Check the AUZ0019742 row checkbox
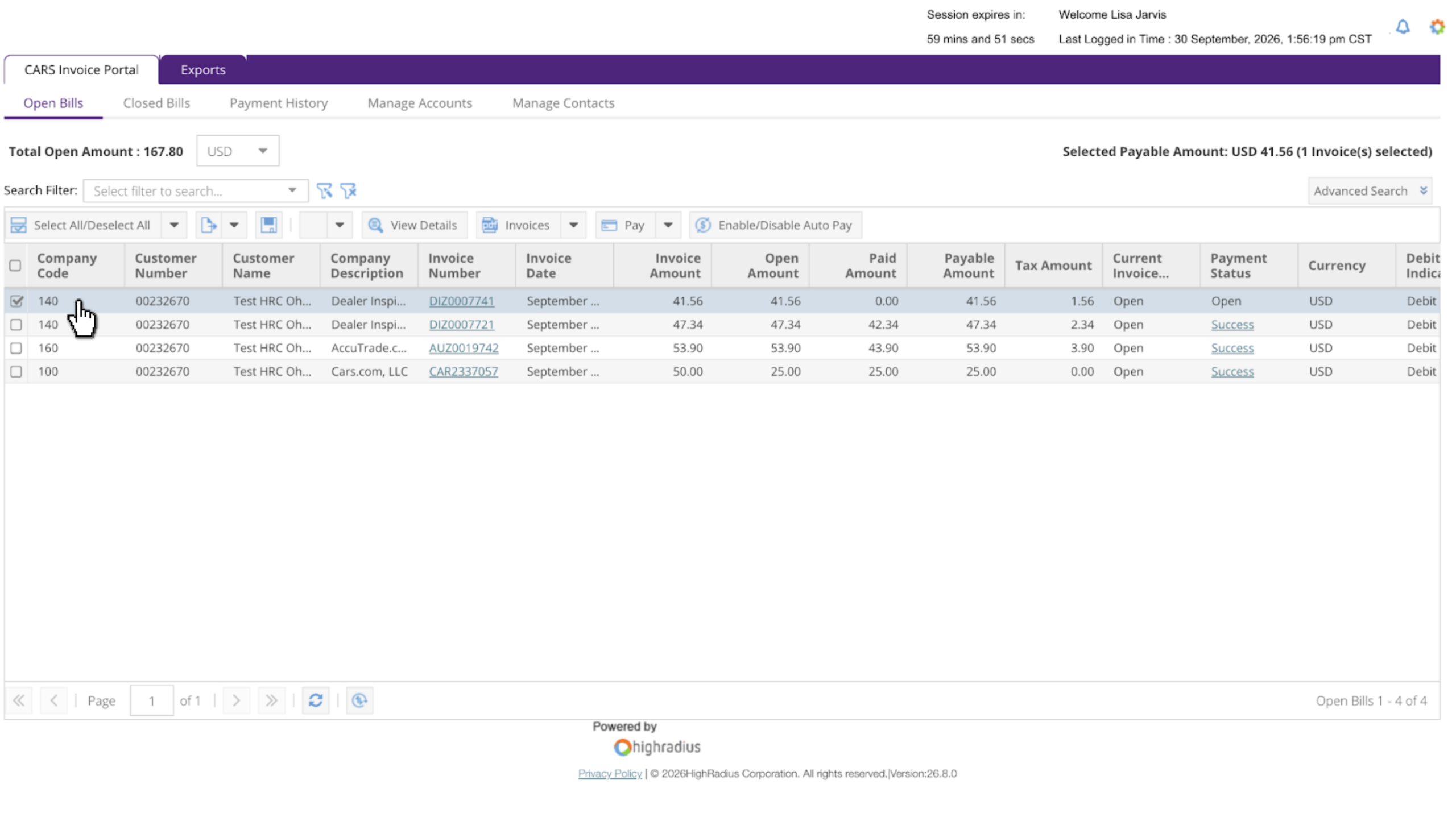Image resolution: width=1456 pixels, height=817 pixels. point(16,348)
